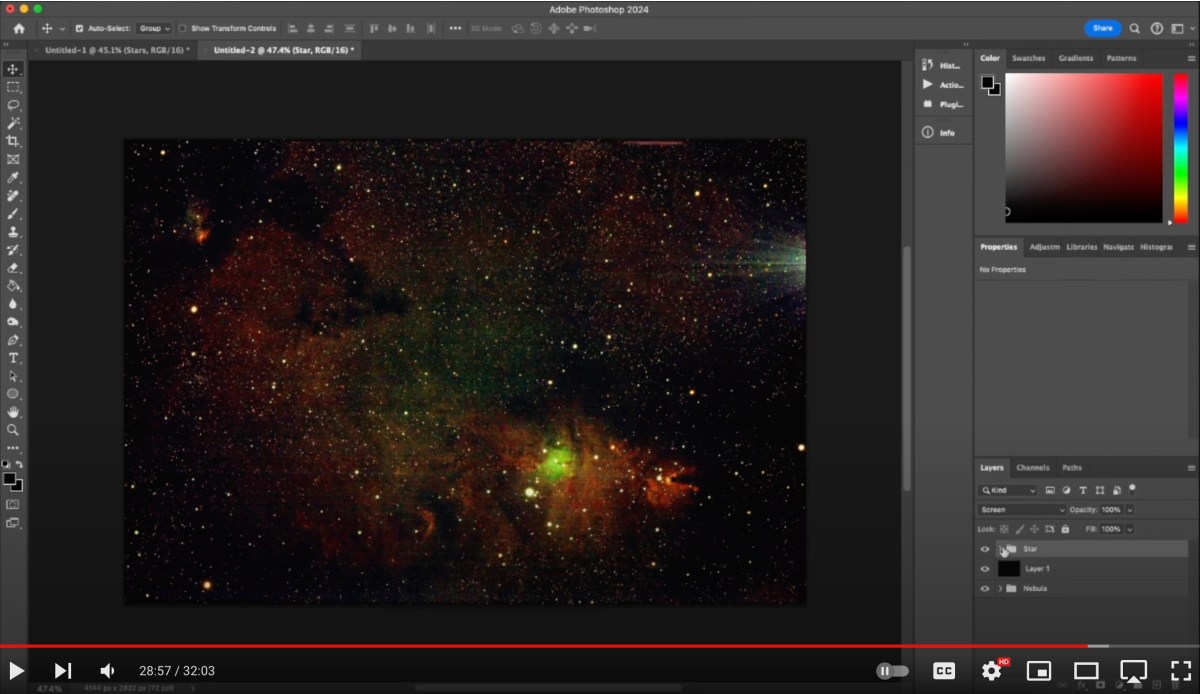Lock transparent pixels in Layers panel

tap(1004, 529)
